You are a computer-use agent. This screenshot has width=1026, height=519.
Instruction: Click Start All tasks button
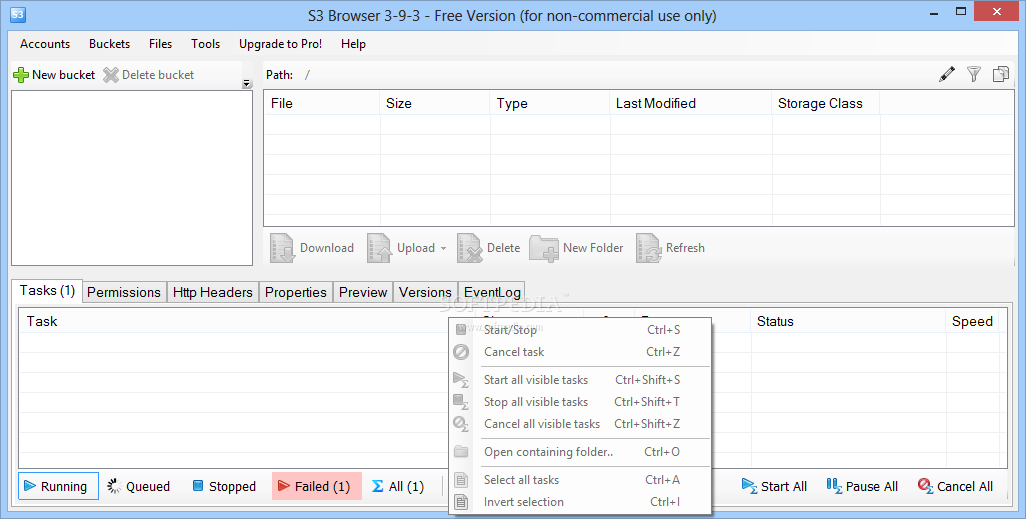[774, 486]
